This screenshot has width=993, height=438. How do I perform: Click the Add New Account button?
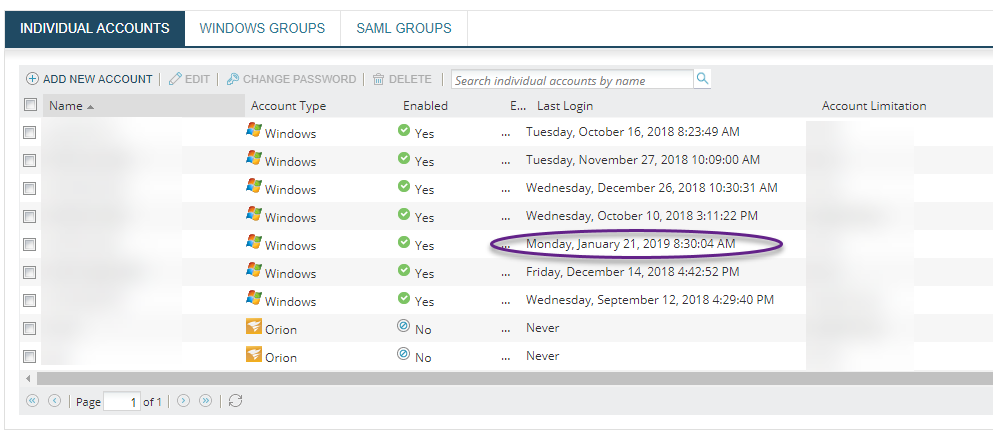point(89,79)
